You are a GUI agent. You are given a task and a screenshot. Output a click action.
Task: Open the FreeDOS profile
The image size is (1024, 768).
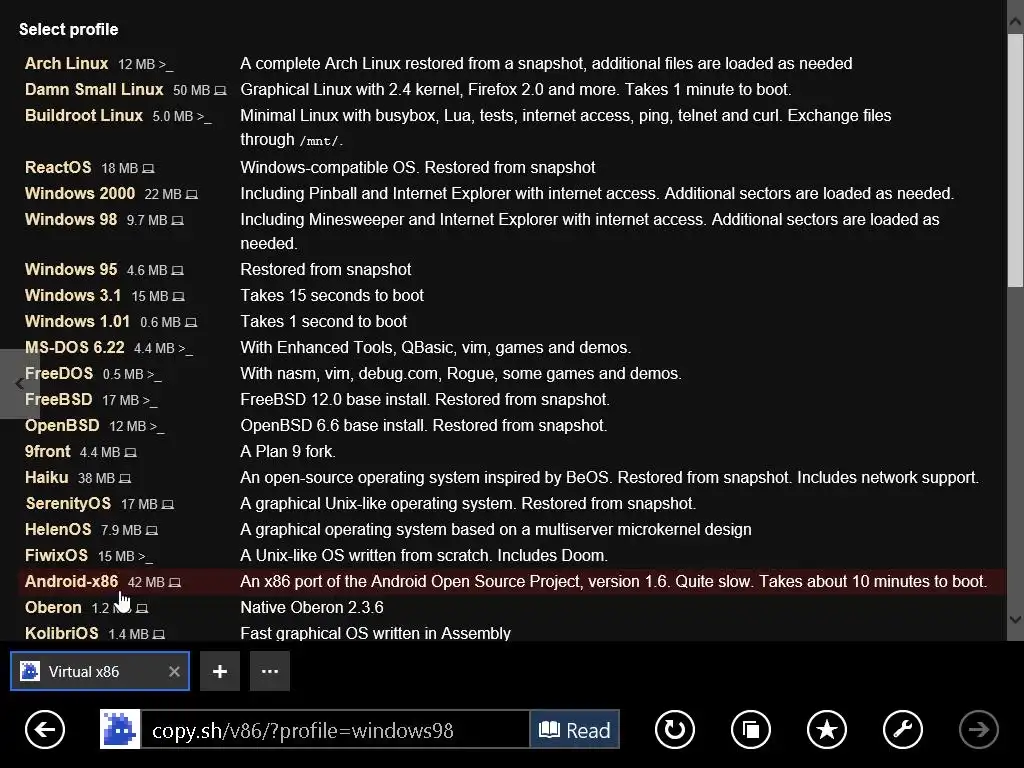pyautogui.click(x=59, y=374)
